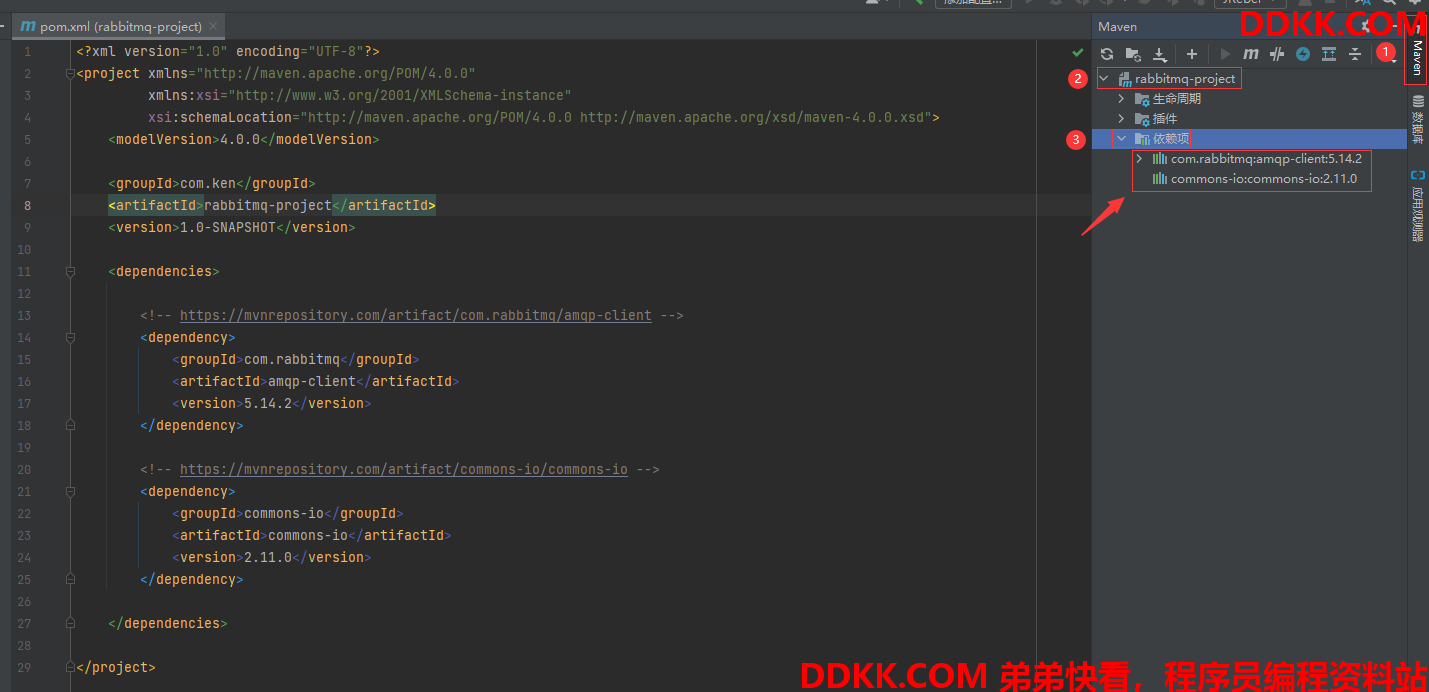The height and width of the screenshot is (692, 1429).
Task: Click 生命周期 folder gear icon
Action: [1142, 99]
